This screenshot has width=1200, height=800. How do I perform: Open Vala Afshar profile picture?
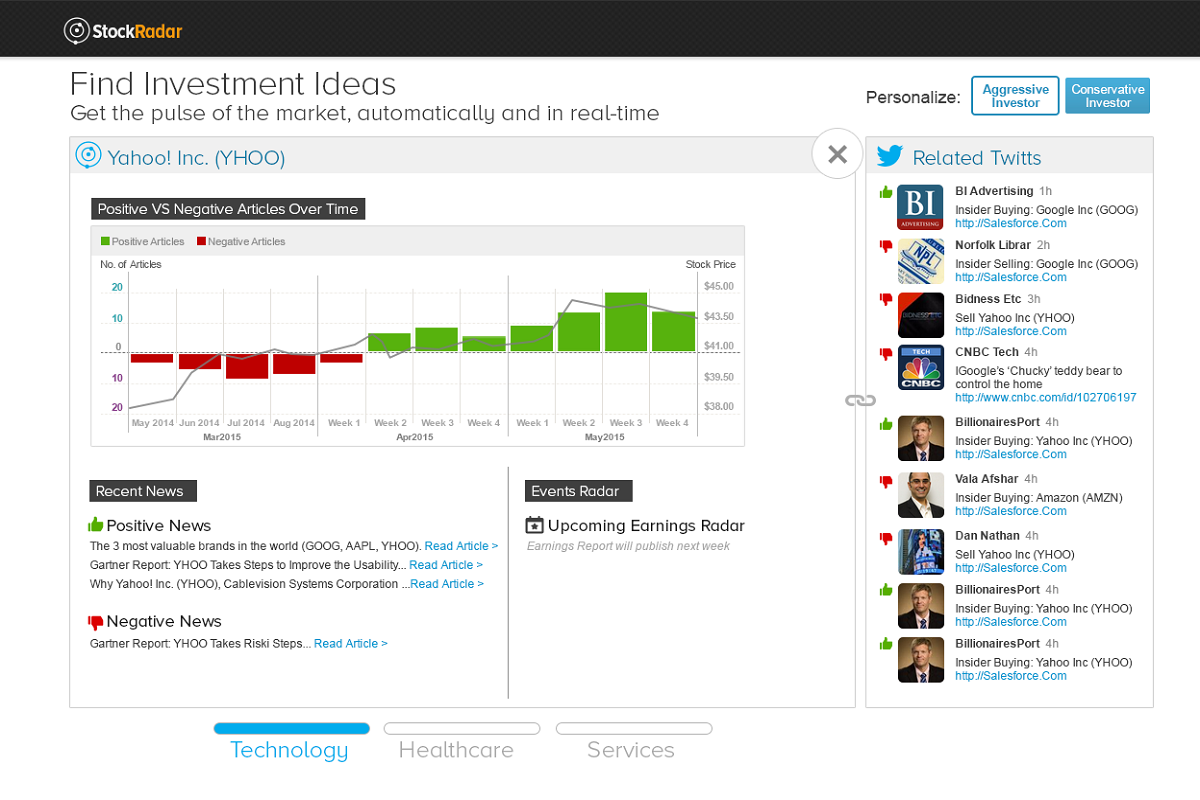click(x=920, y=495)
